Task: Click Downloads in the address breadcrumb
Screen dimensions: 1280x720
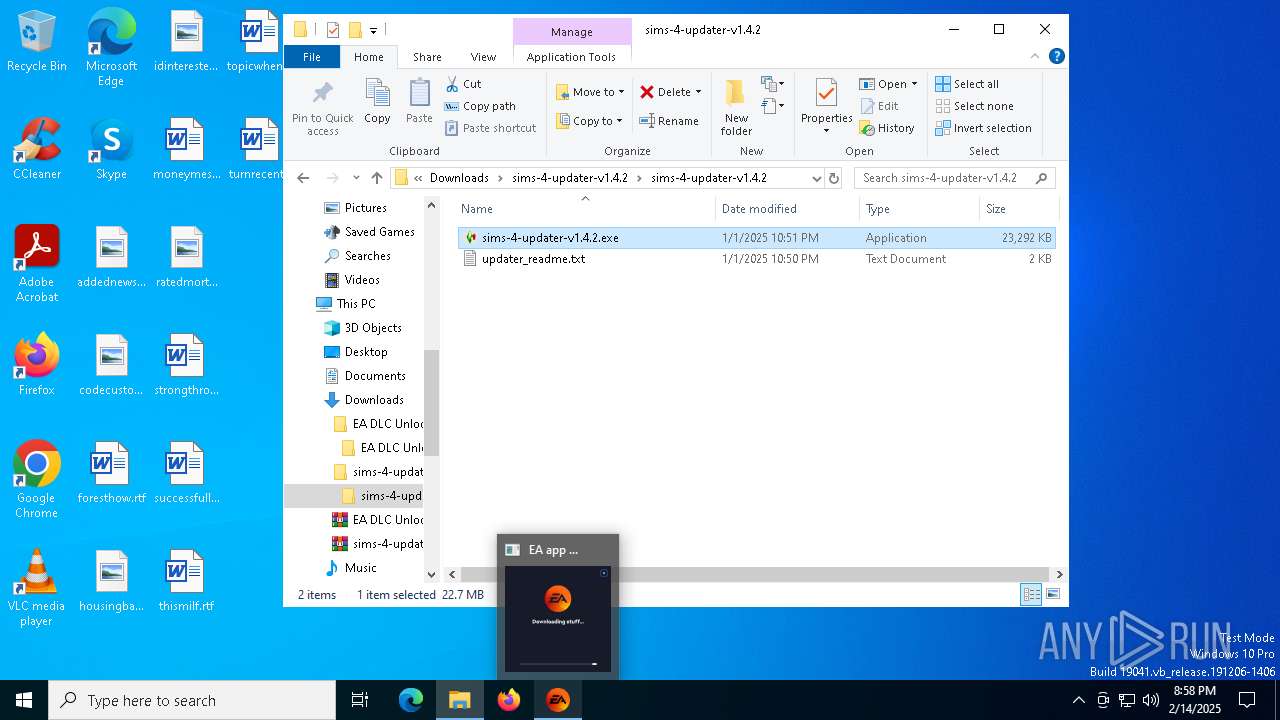Action: [459, 178]
